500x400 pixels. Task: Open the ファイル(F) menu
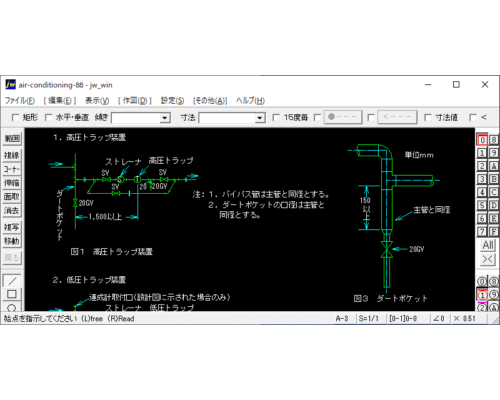[20, 100]
